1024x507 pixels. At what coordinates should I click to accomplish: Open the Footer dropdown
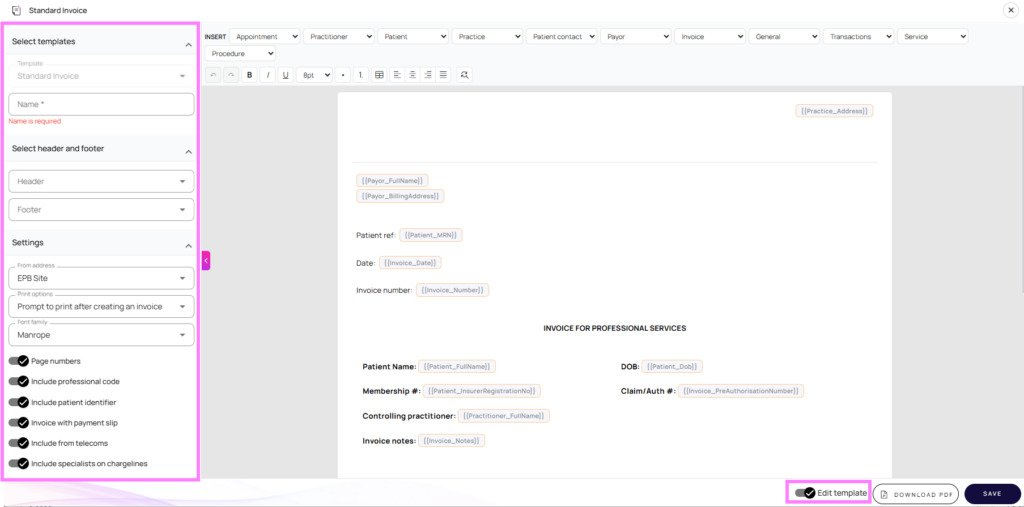pos(101,210)
